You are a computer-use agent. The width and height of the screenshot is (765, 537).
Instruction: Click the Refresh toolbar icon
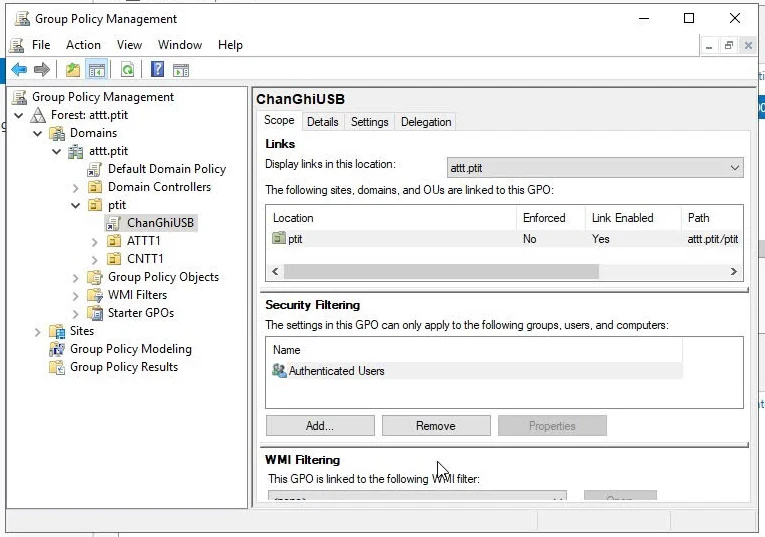click(127, 70)
